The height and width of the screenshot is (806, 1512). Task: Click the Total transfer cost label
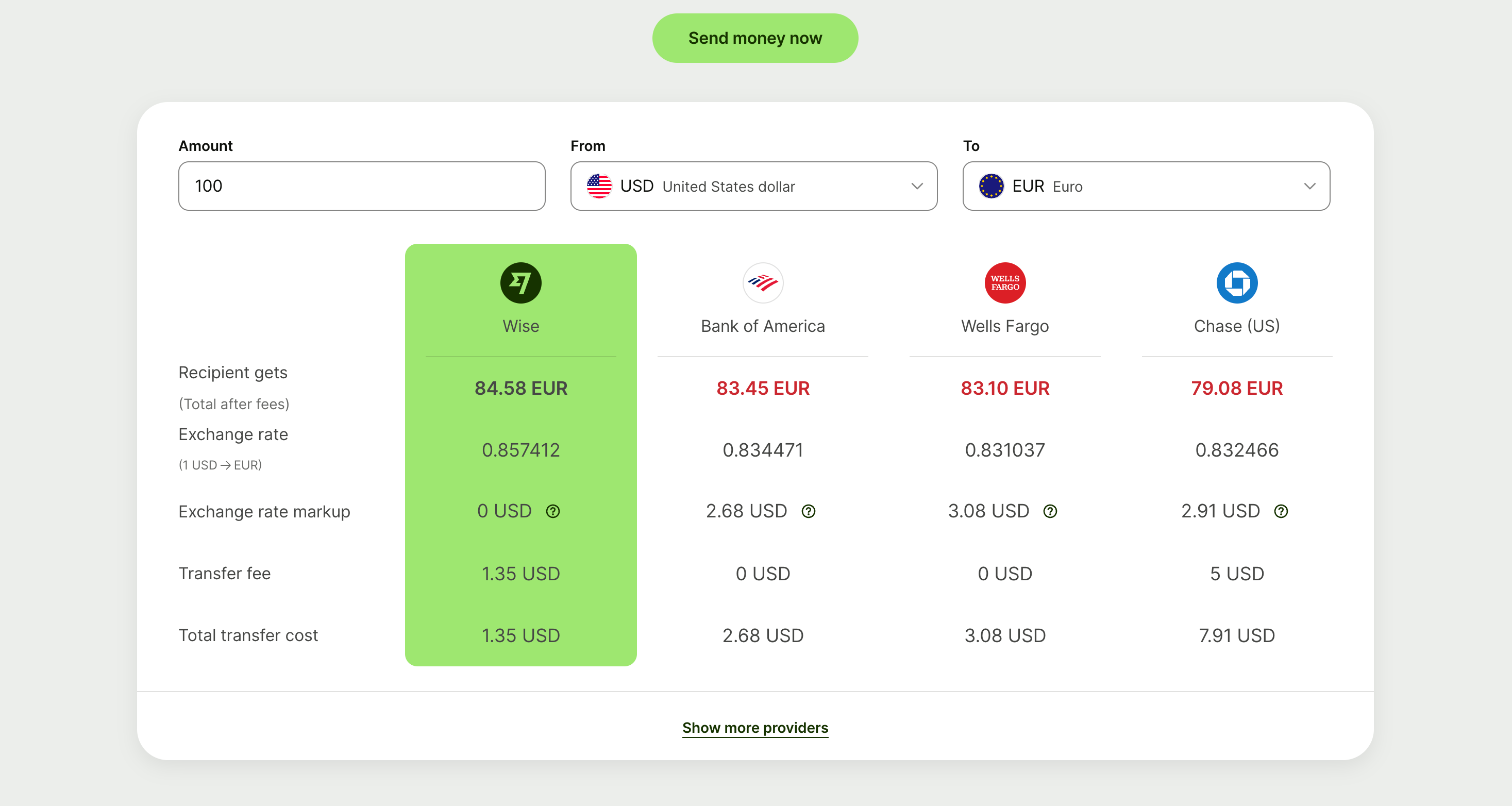point(248,635)
